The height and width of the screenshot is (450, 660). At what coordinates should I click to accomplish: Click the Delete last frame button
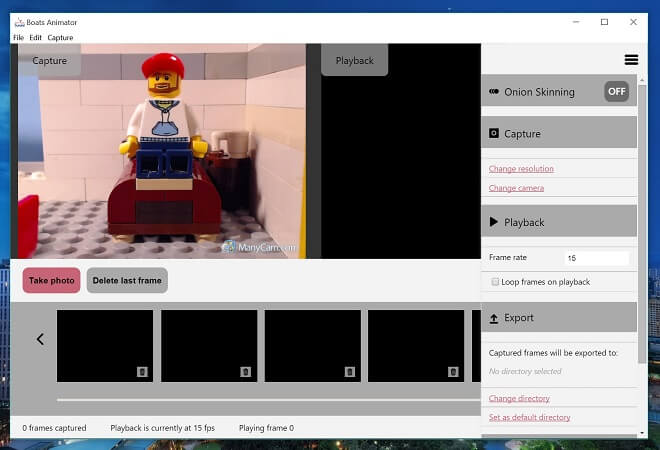tap(127, 280)
